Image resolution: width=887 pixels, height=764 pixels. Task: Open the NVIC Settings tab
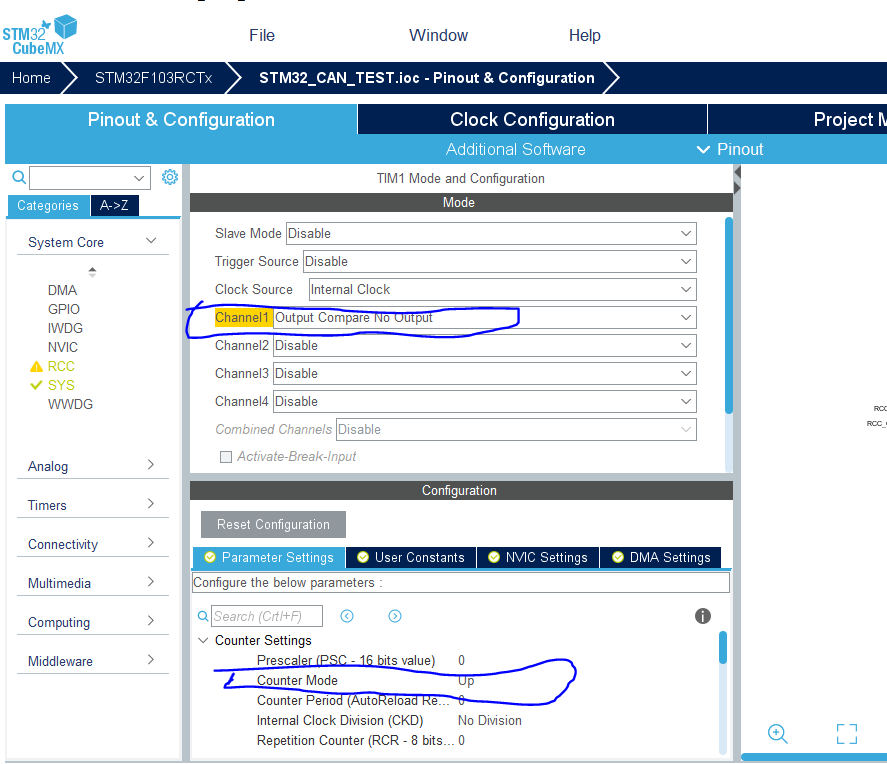click(538, 558)
